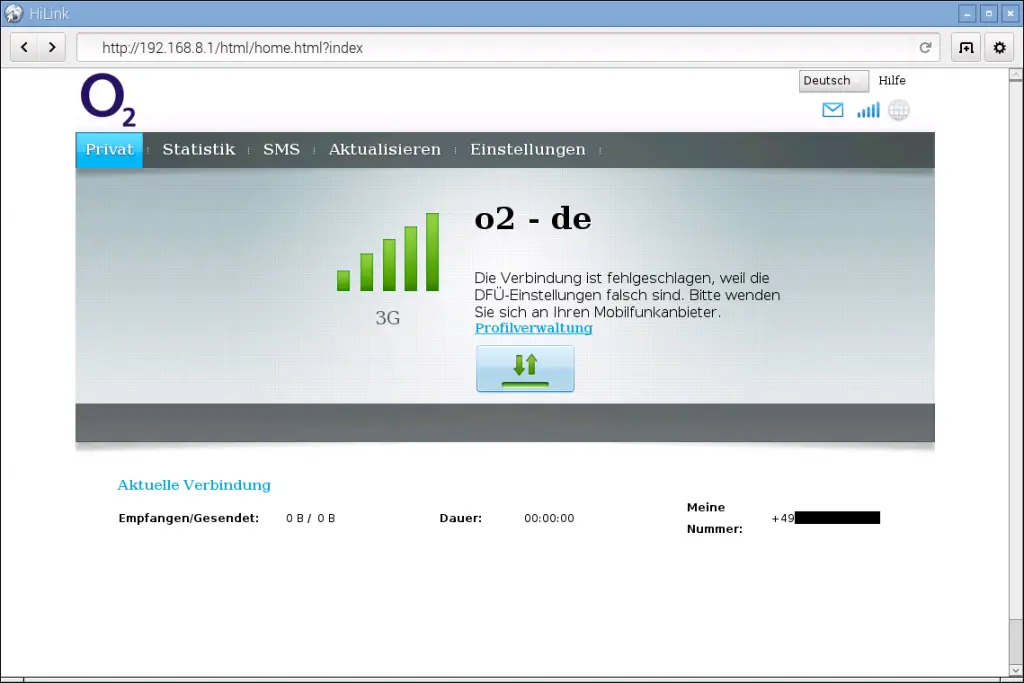Click the HiLink window title icon
The width and height of the screenshot is (1024, 683).
pyautogui.click(x=13, y=13)
